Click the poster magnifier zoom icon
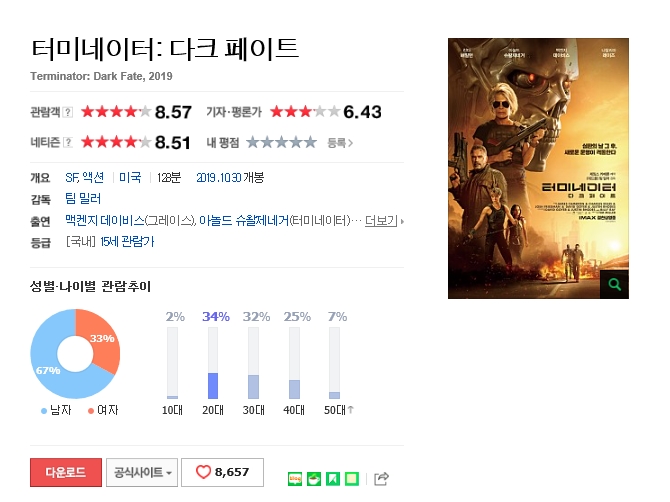This screenshot has height=502, width=670. [614, 284]
